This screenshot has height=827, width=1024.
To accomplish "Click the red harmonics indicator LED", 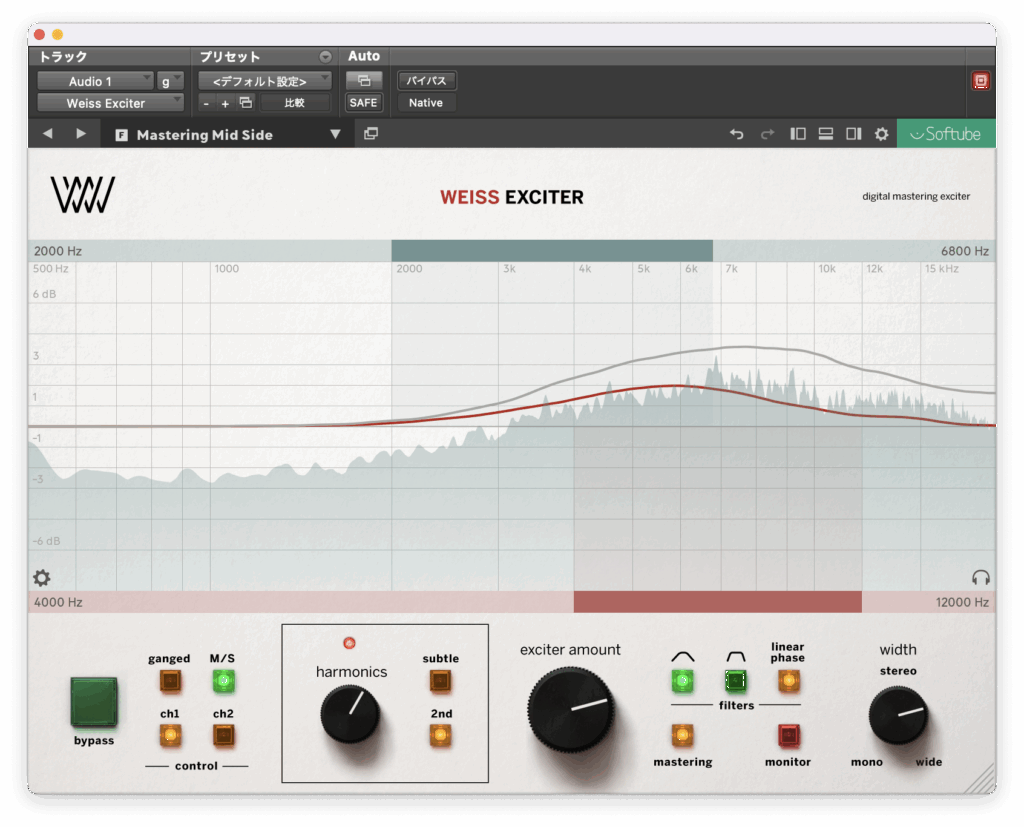I will (x=349, y=643).
